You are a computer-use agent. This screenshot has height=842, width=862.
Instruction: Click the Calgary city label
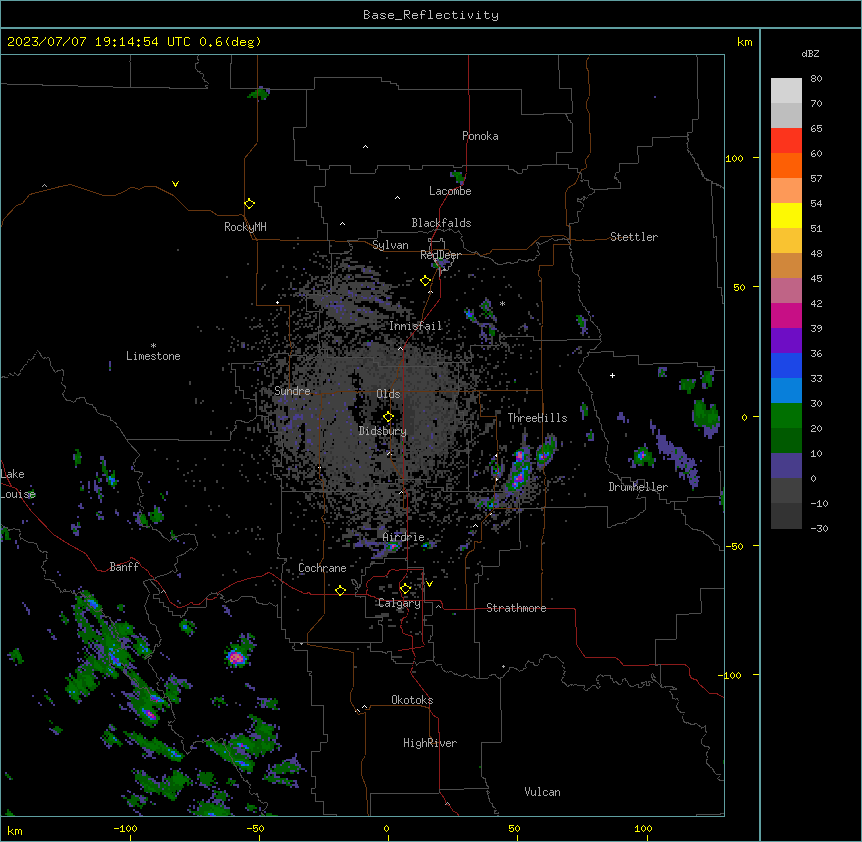click(x=399, y=603)
